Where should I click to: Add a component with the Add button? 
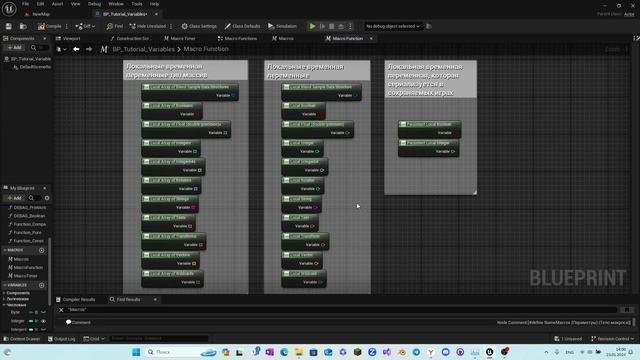coord(14,48)
